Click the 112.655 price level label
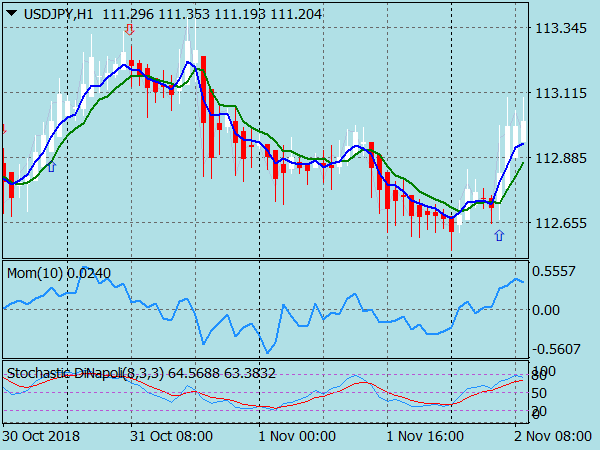 click(x=561, y=223)
